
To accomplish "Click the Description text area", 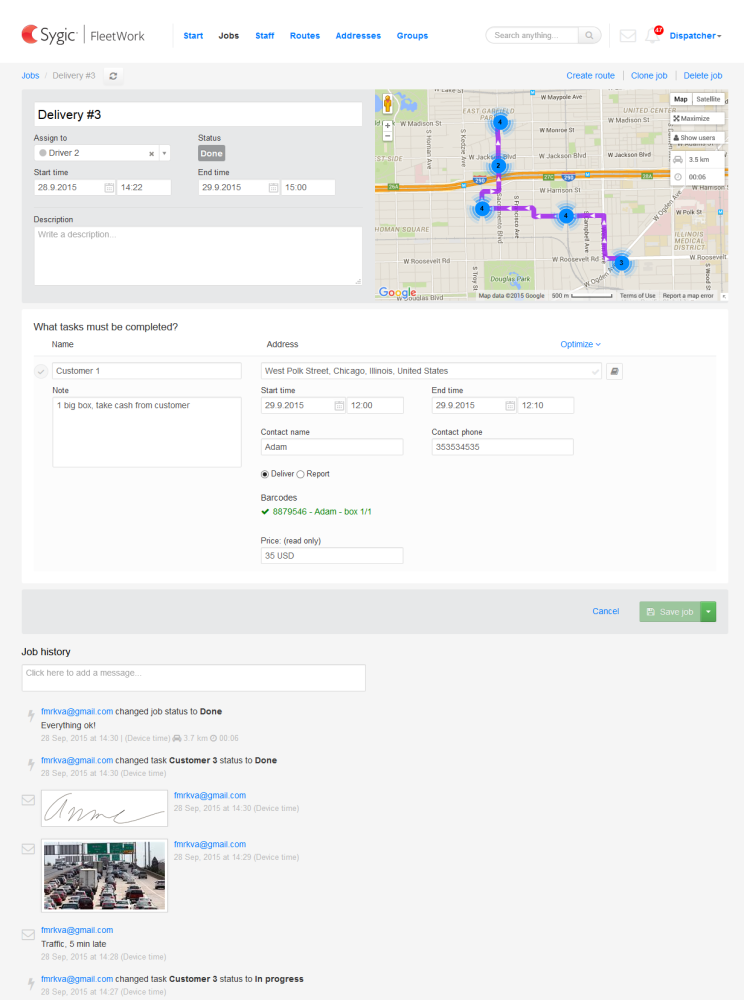I will [198, 256].
